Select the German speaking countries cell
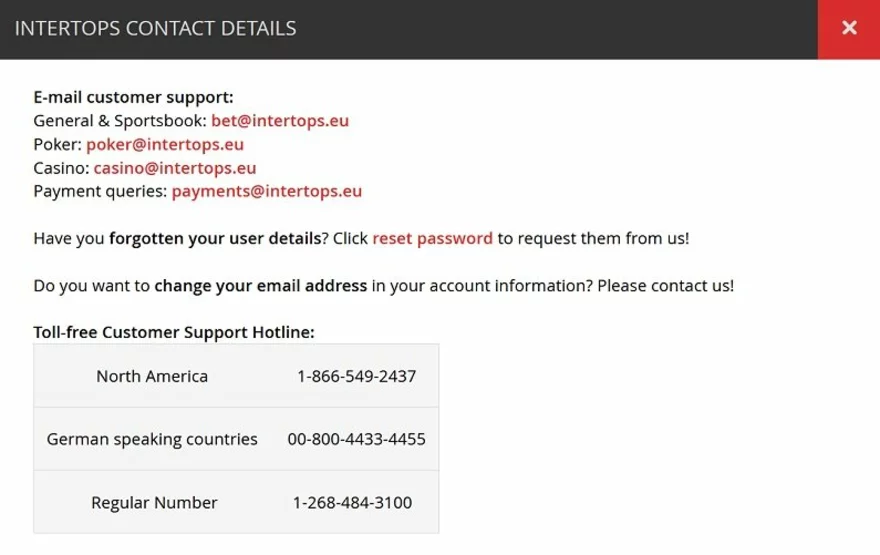This screenshot has width=880, height=555. [x=152, y=439]
